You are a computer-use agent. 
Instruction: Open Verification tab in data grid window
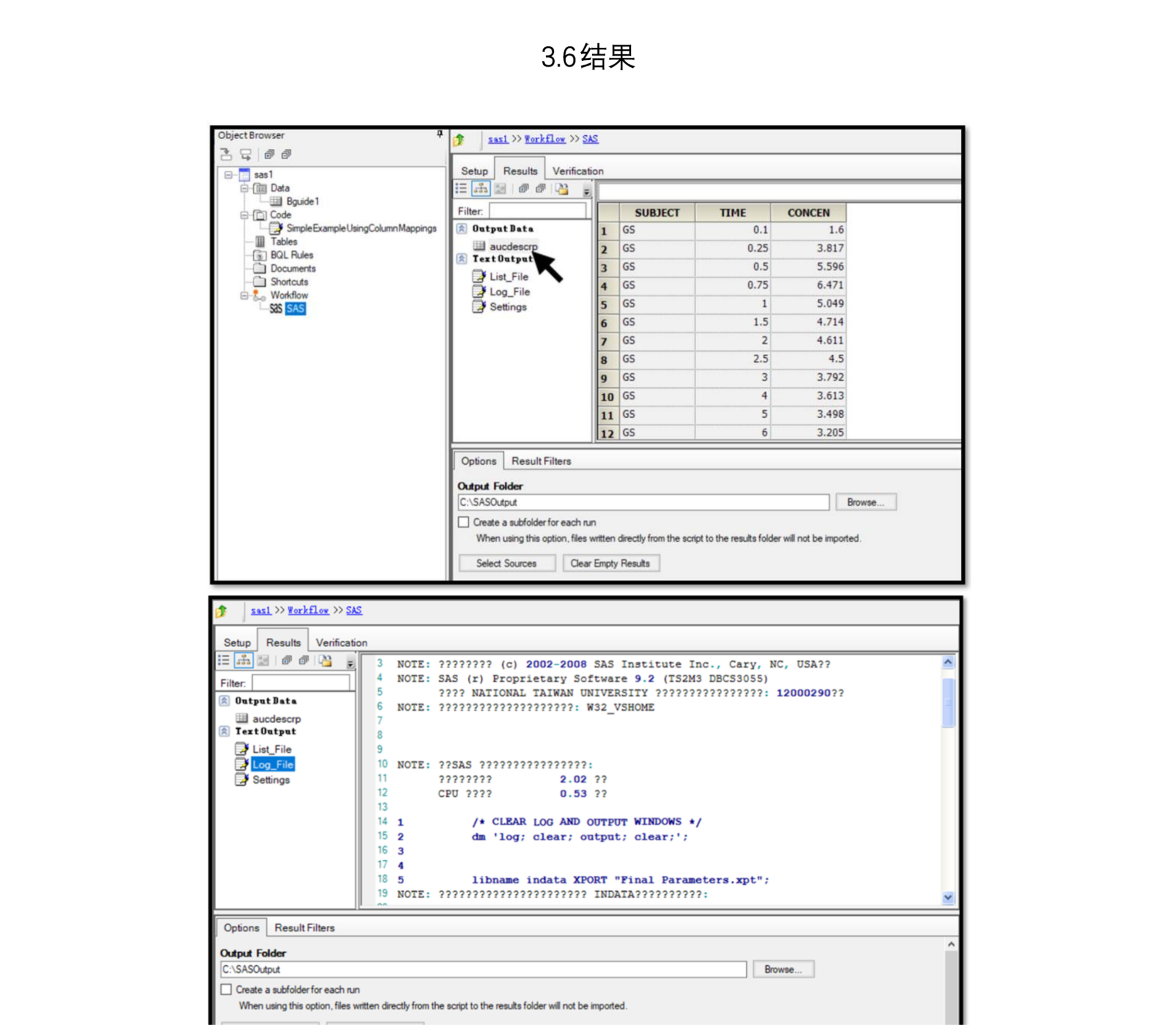578,171
